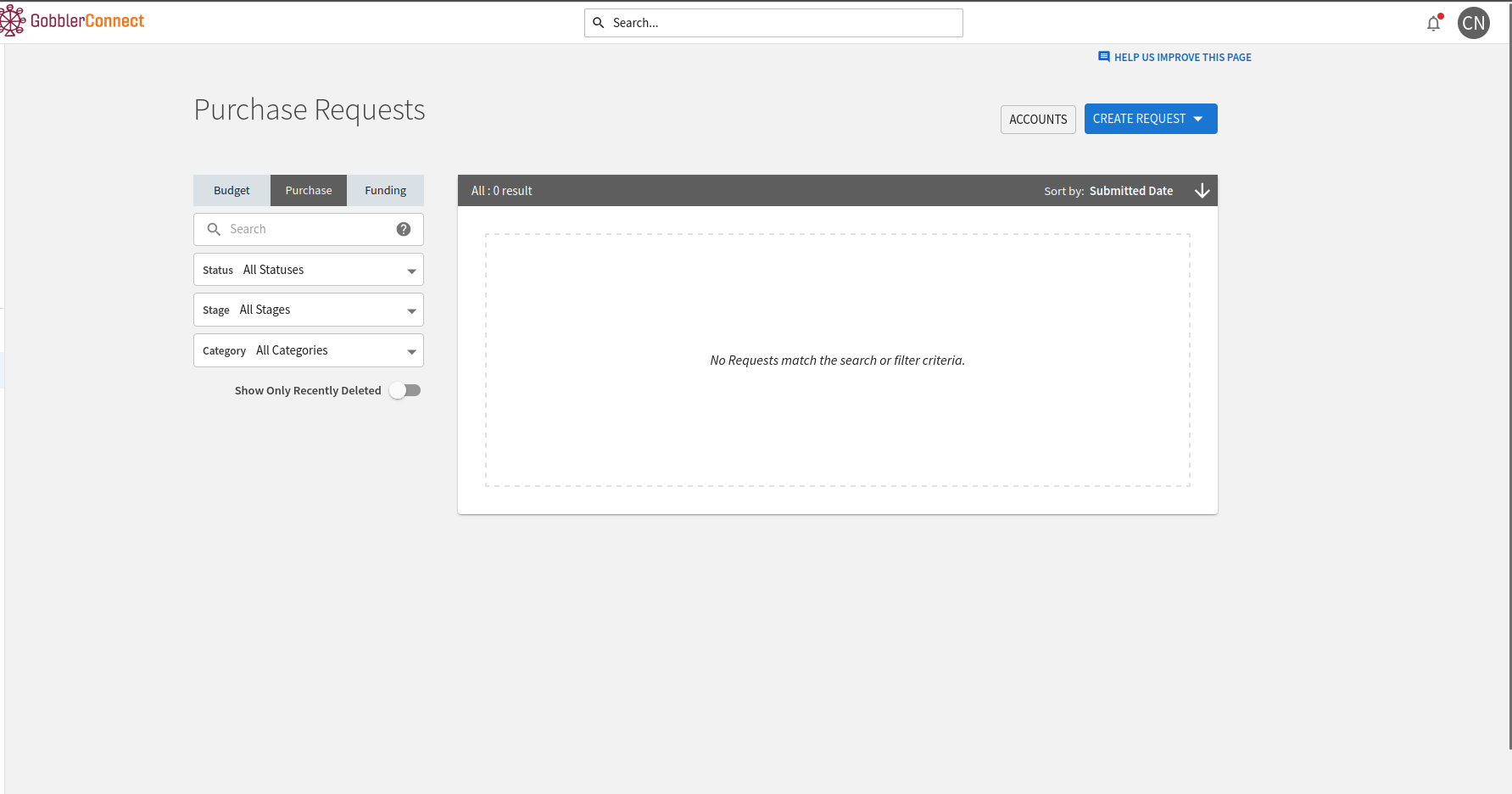
Task: Open the Status All Statuses dropdown
Action: 309,270
